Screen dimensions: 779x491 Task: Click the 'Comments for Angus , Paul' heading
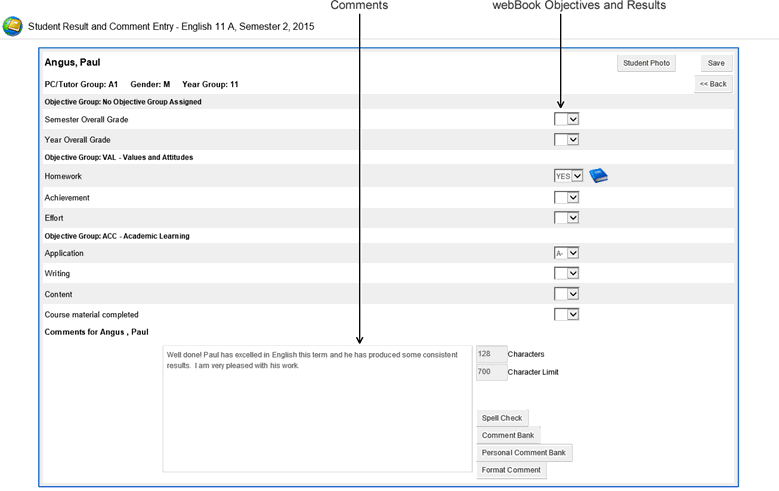tap(96, 332)
